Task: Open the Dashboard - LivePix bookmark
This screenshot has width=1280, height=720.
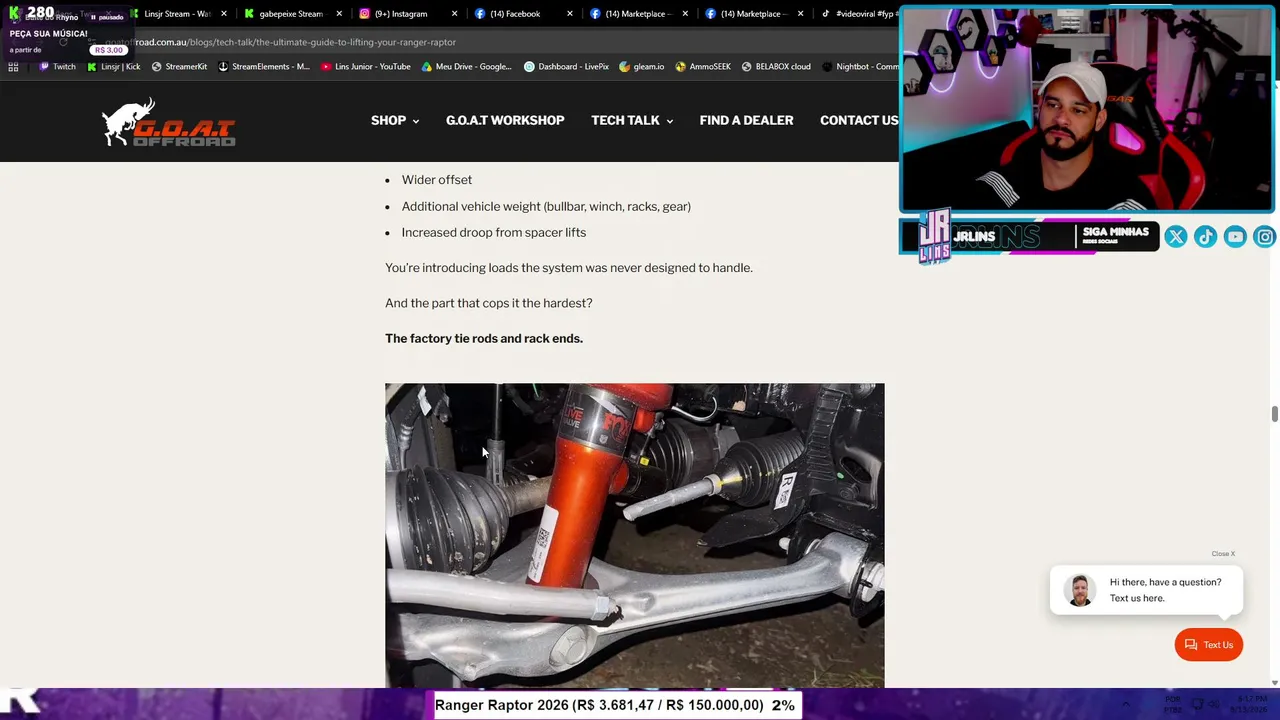Action: click(x=566, y=67)
